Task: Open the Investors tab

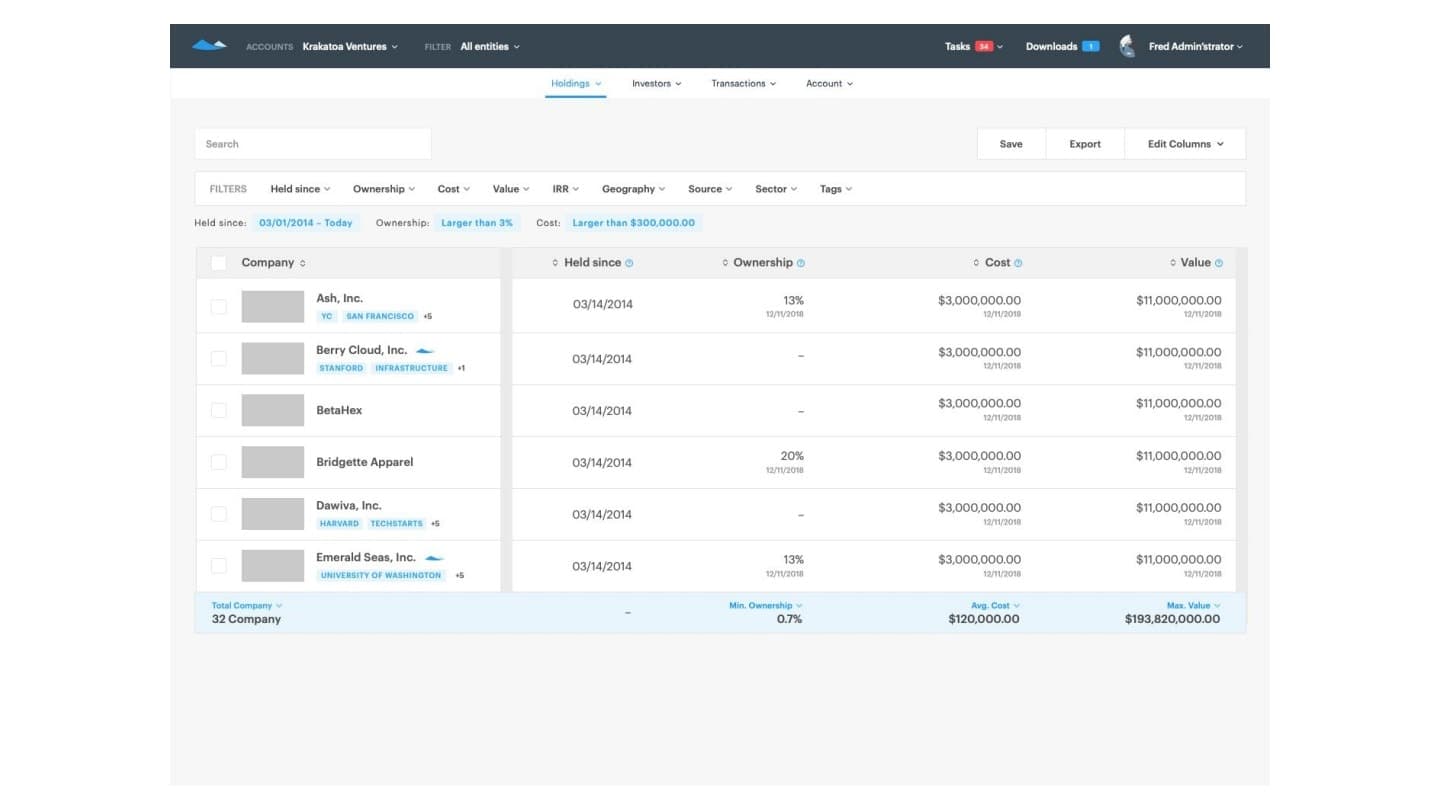Action: 656,83
